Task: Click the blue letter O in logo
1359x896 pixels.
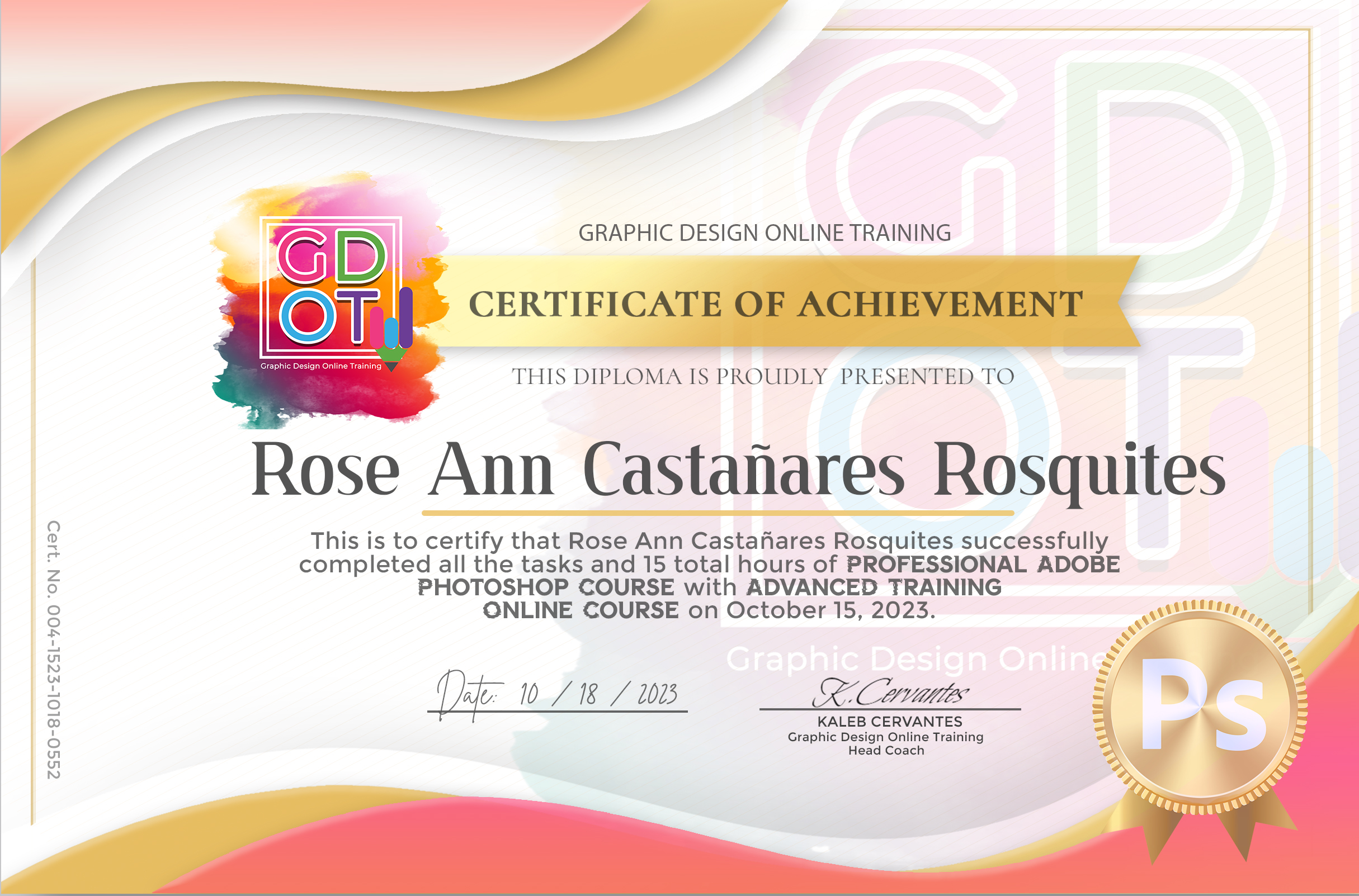Action: point(308,316)
